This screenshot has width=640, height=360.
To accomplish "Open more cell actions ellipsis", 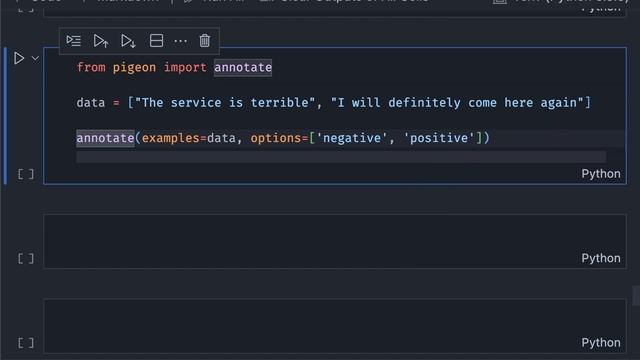I will 180,41.
